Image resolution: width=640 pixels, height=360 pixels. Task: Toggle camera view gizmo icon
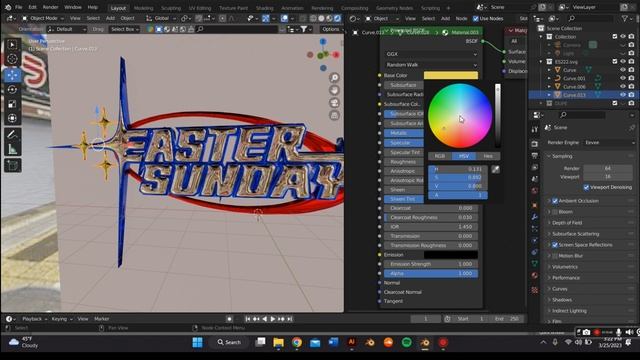click(x=334, y=103)
